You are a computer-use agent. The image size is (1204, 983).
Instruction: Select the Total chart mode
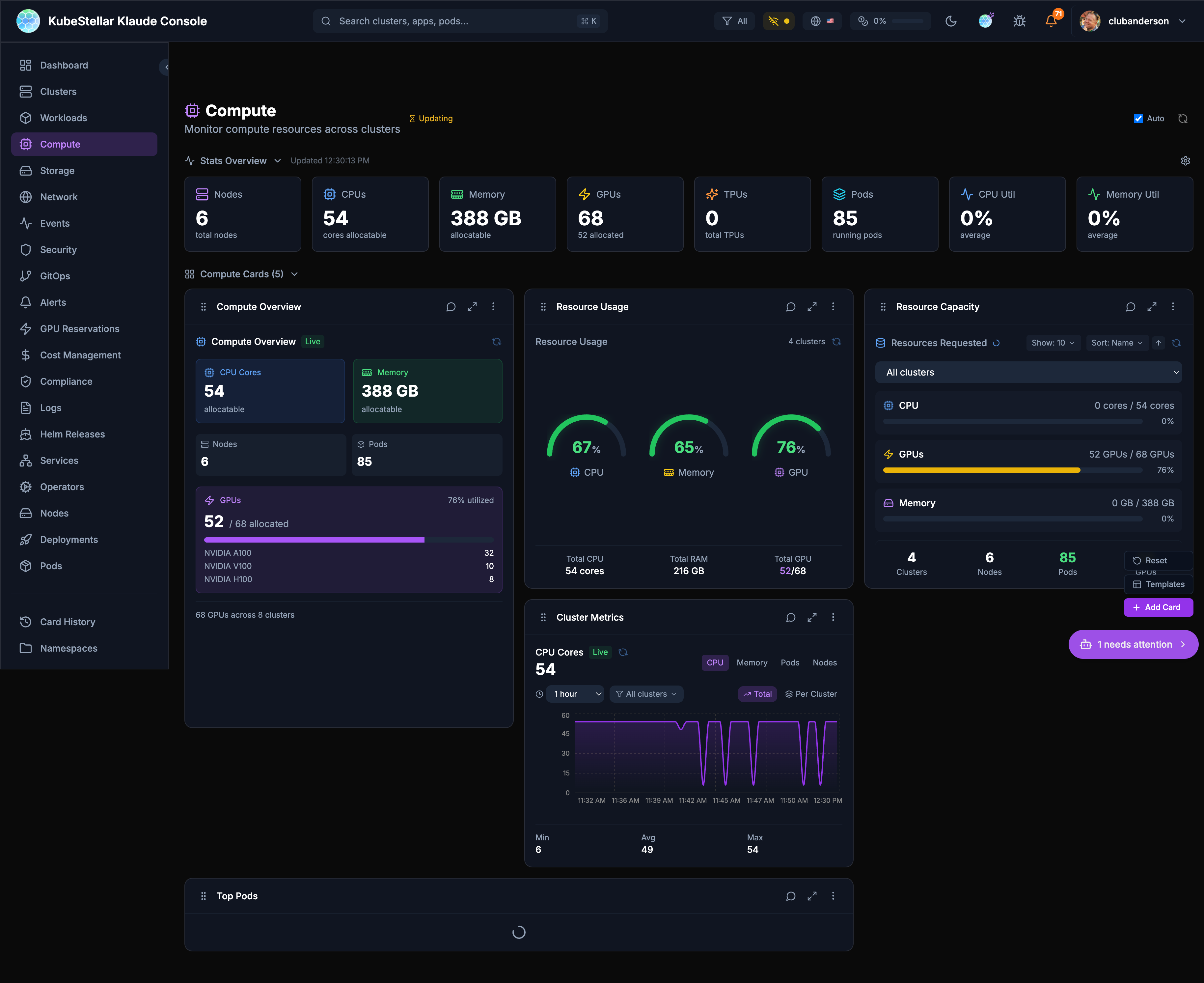(757, 694)
